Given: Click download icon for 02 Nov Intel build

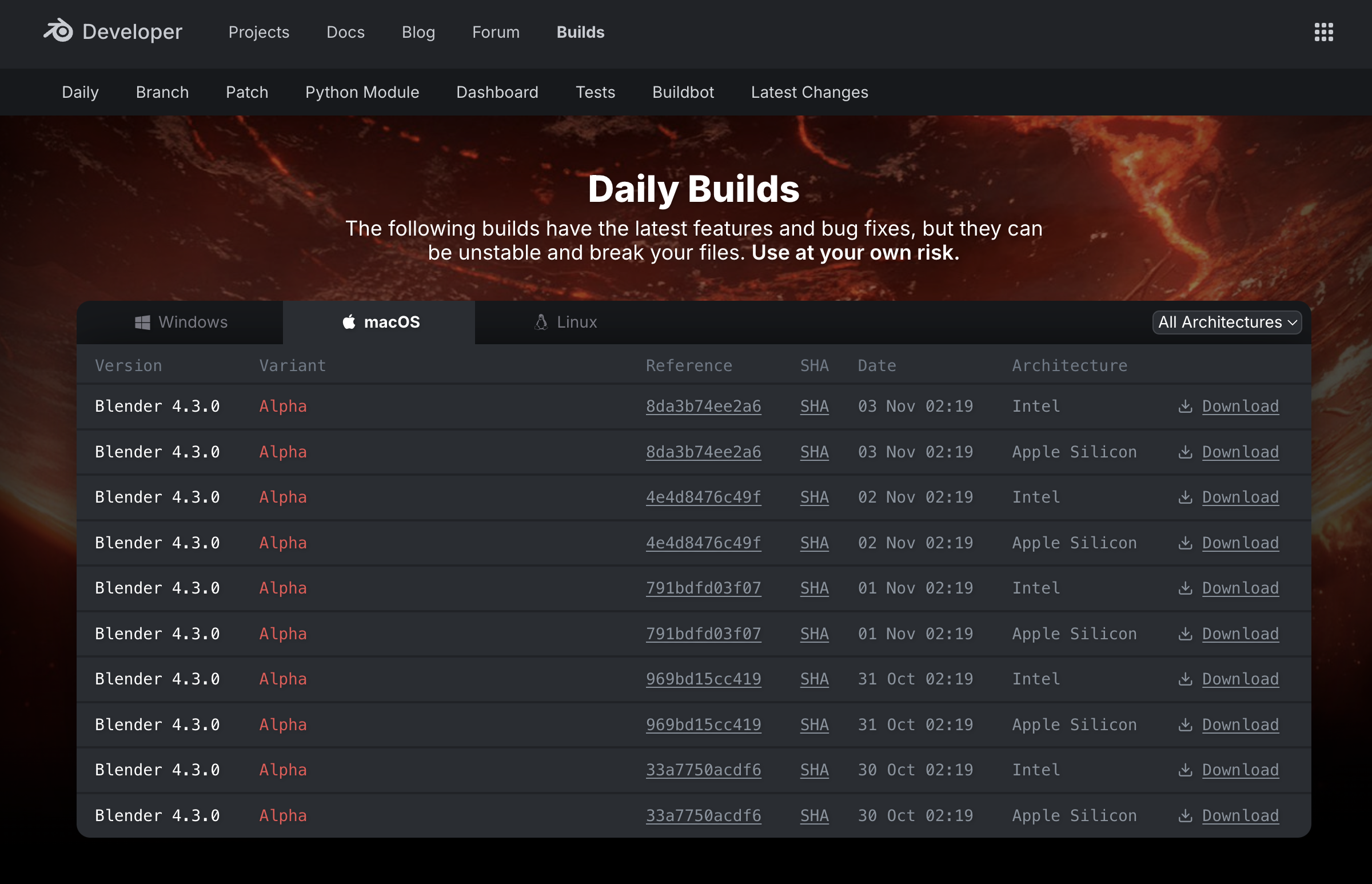Looking at the screenshot, I should coord(1185,497).
